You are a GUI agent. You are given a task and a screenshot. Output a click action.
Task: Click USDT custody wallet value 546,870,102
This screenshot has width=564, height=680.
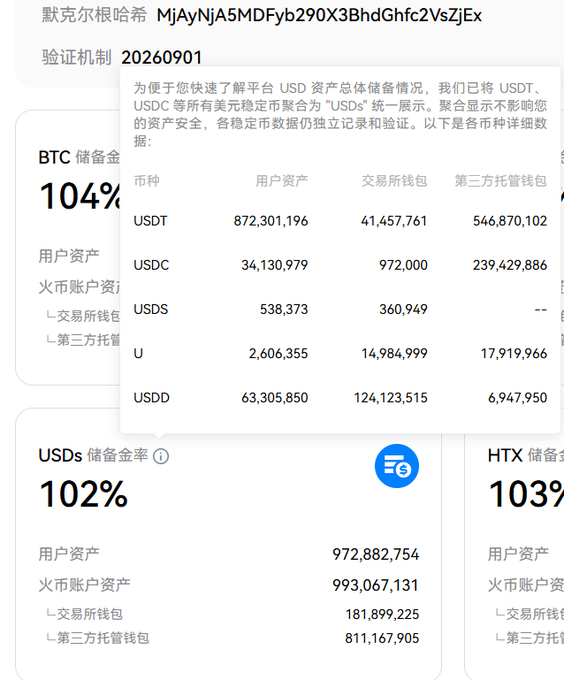pos(510,221)
